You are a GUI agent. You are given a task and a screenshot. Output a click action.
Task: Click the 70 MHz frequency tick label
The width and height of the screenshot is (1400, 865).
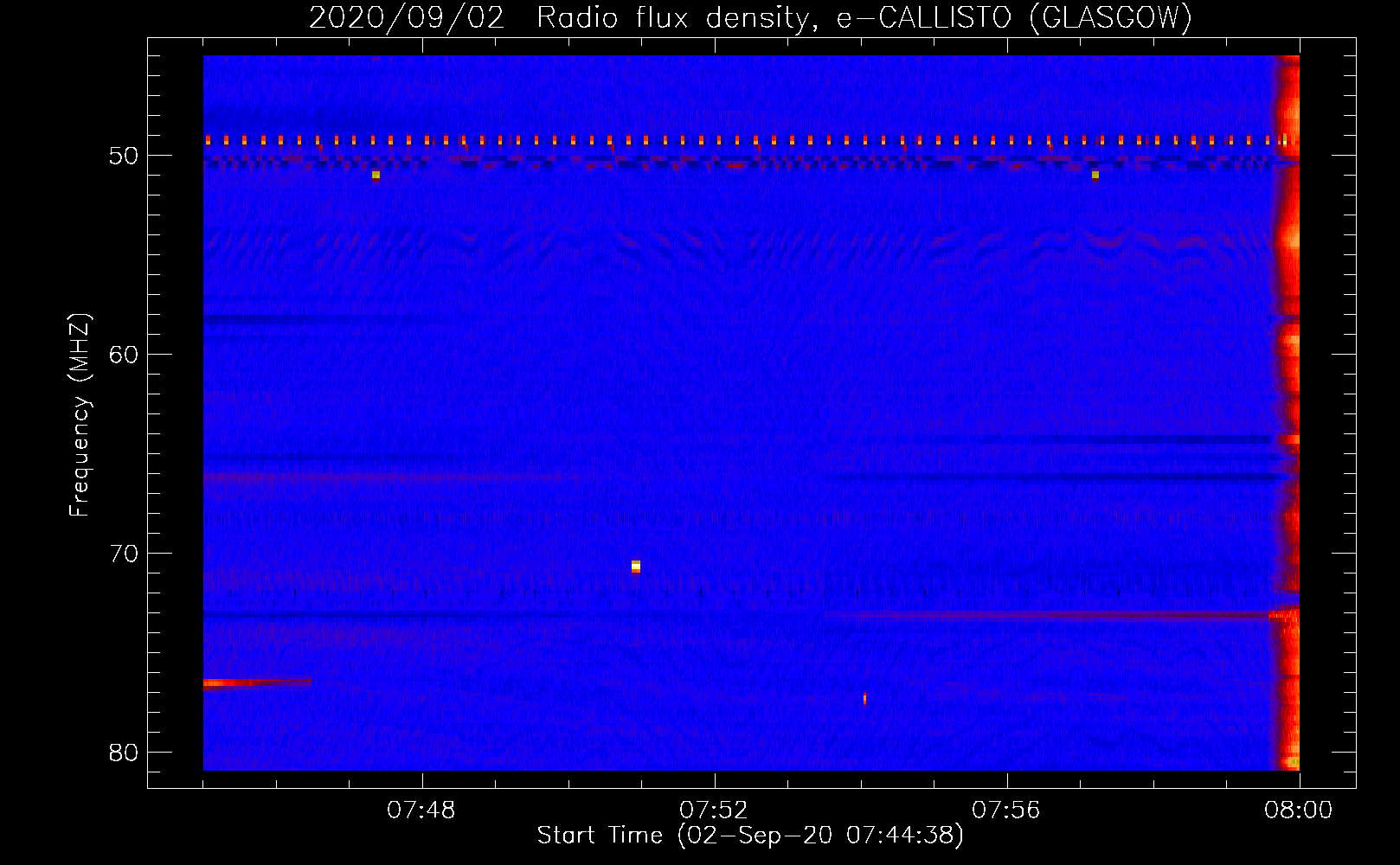pyautogui.click(x=124, y=554)
